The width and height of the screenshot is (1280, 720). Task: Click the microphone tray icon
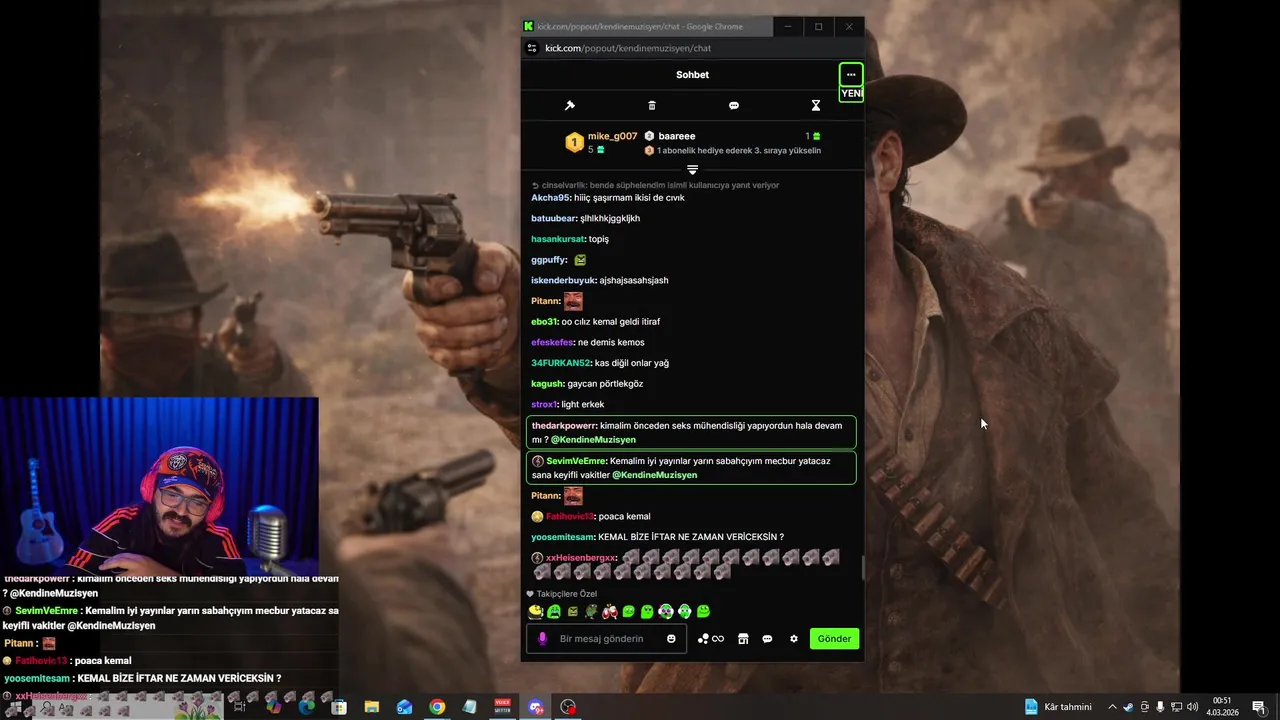1160,707
